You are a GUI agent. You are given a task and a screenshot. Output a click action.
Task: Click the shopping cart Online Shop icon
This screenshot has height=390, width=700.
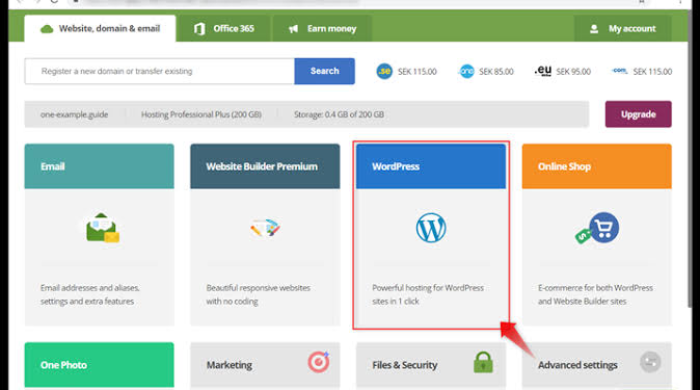click(x=597, y=228)
